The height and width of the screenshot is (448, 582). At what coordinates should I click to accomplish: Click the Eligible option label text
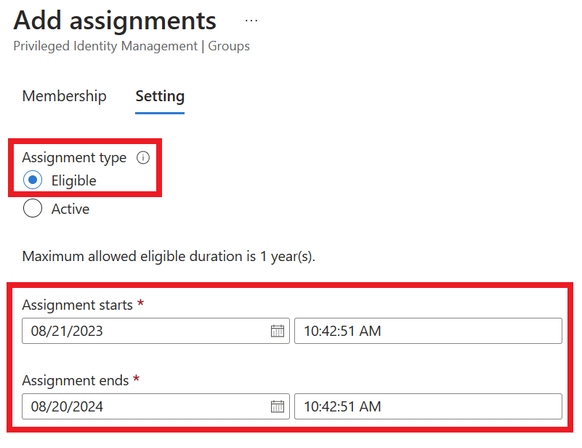[x=74, y=181]
